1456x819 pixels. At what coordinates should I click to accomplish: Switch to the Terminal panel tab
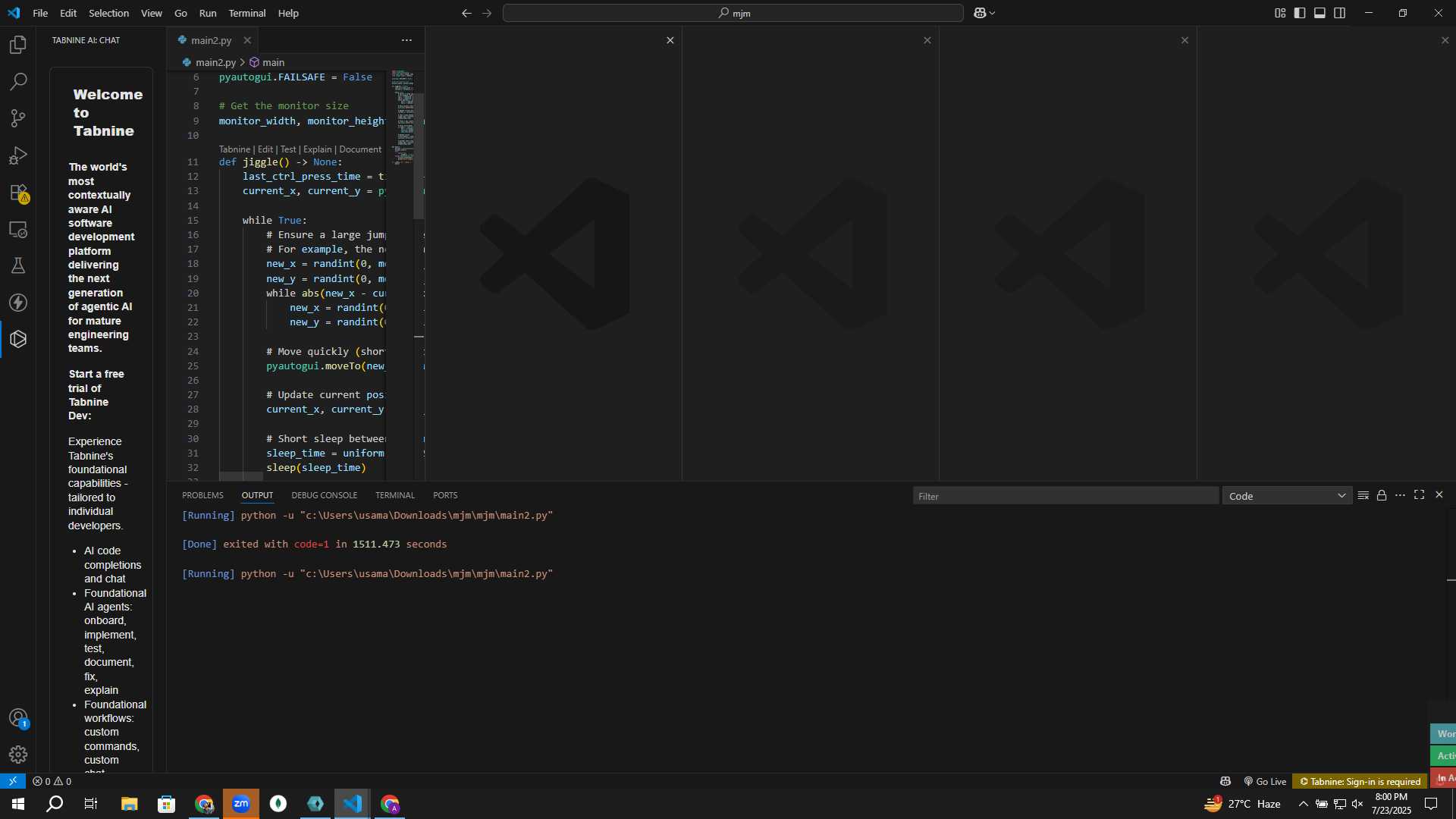click(x=394, y=495)
